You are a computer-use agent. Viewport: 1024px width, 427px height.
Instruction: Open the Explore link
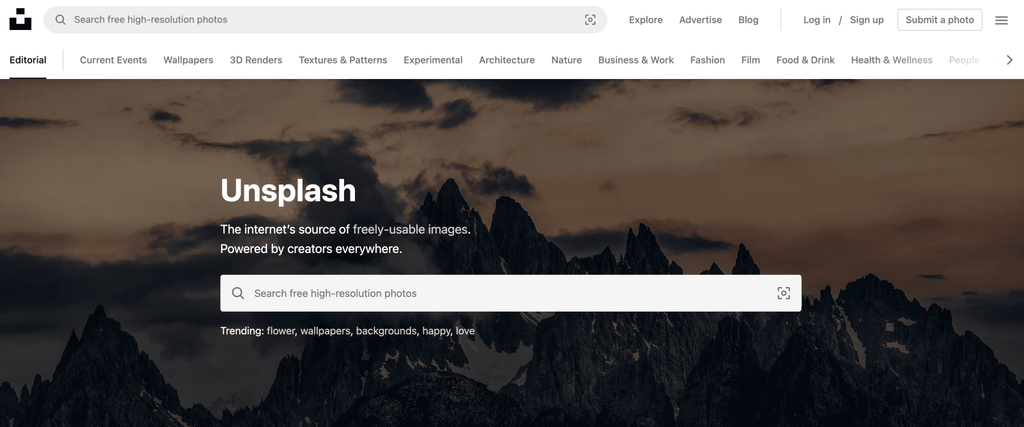point(646,20)
